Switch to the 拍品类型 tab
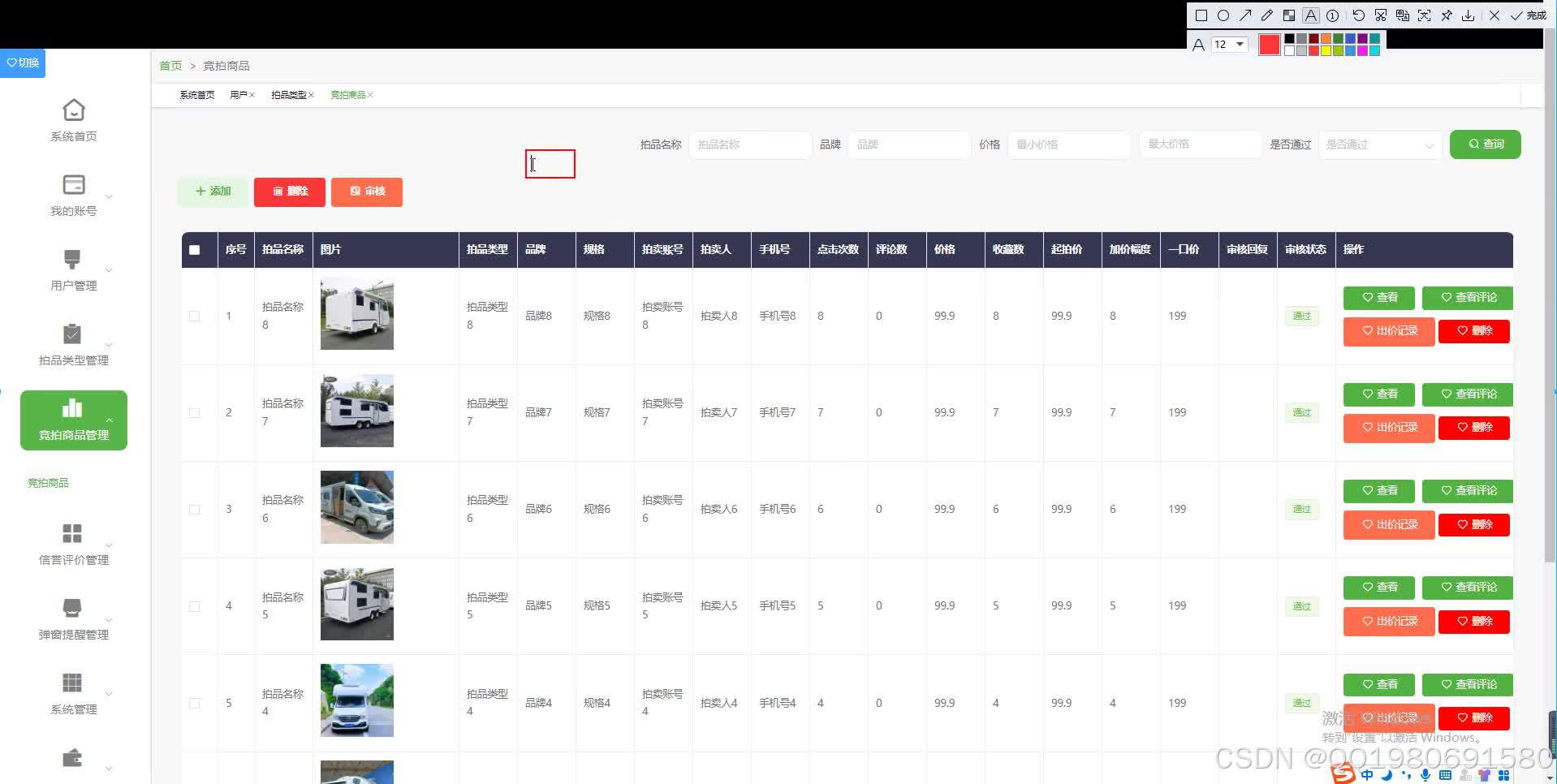This screenshot has height=784, width=1557. coord(288,95)
